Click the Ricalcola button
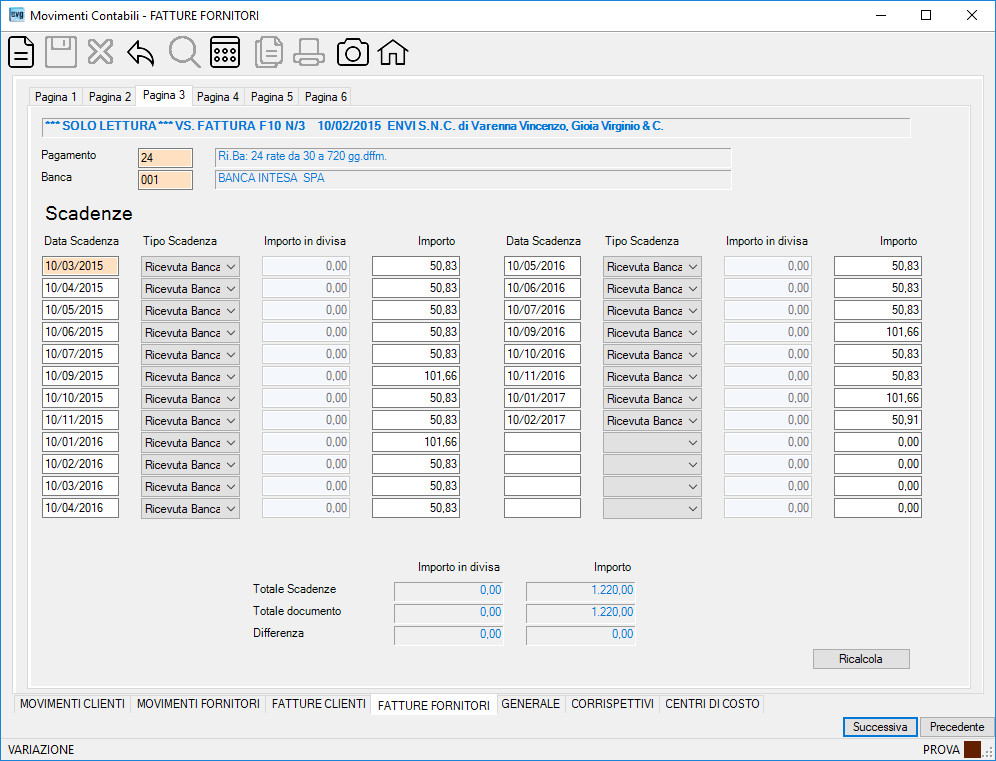Viewport: 996px width, 761px height. click(861, 659)
